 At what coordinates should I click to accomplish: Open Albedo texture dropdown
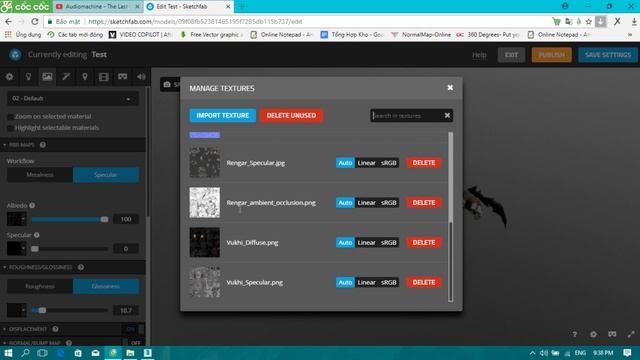pos(16,219)
